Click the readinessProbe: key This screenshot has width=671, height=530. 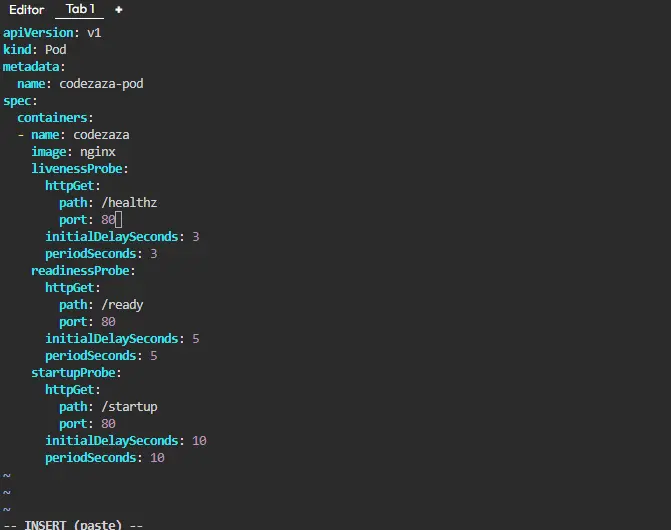pyautogui.click(x=83, y=271)
